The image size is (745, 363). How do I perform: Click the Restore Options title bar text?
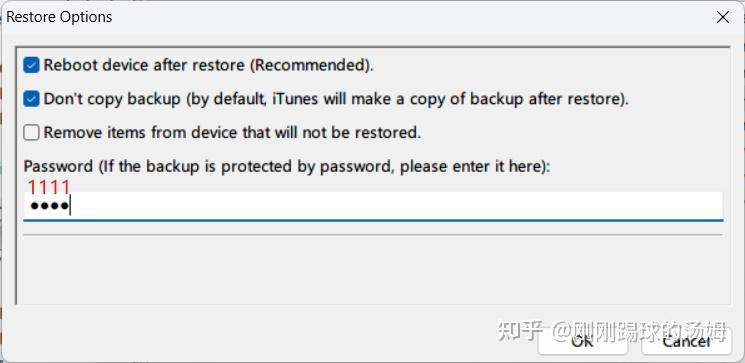pos(59,17)
